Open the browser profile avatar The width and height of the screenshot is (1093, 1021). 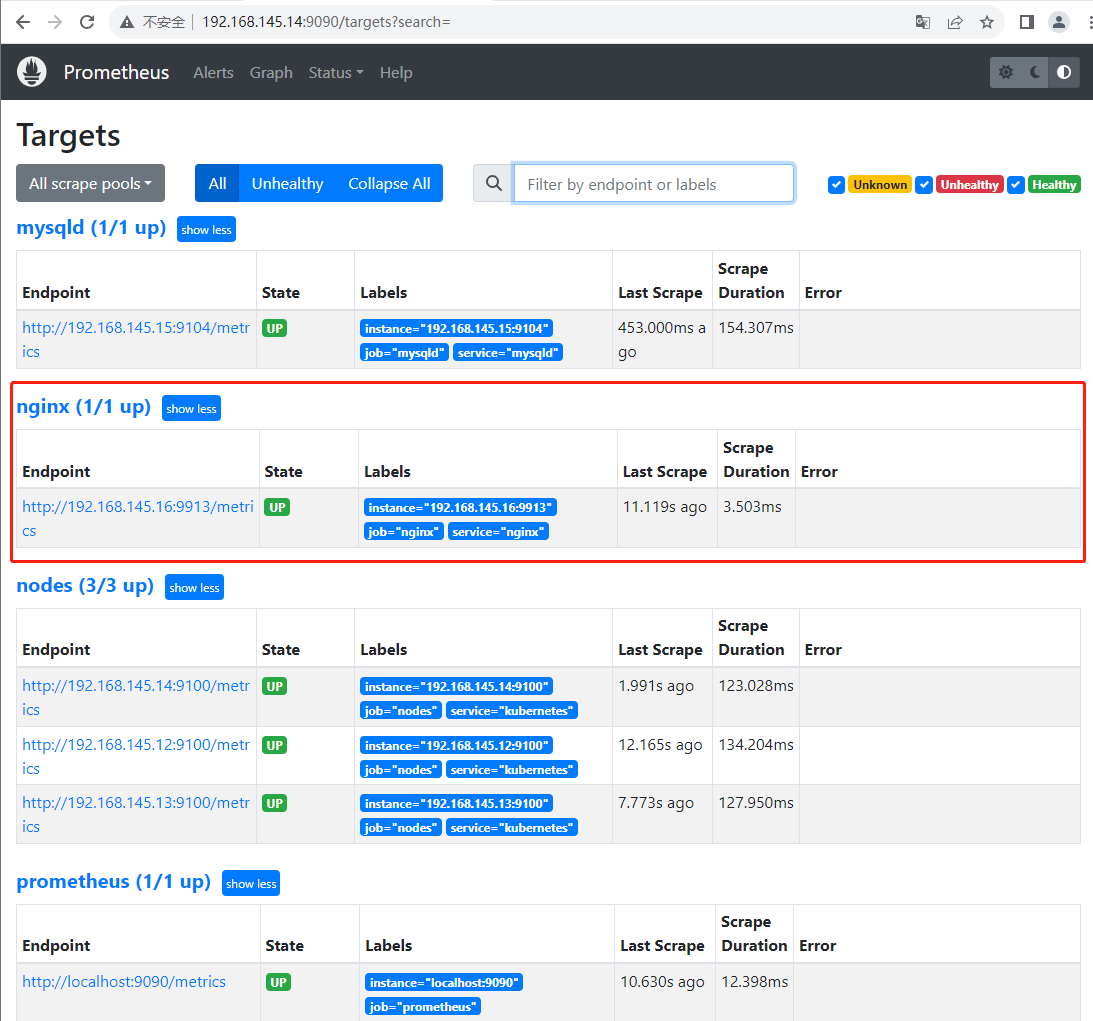tap(1058, 22)
